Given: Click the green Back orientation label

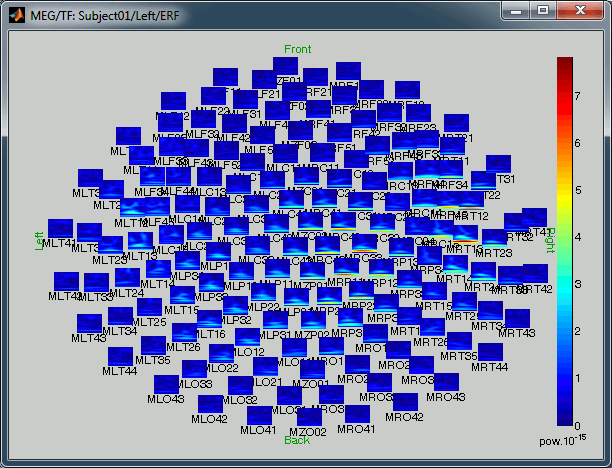Looking at the screenshot, I should point(297,440).
